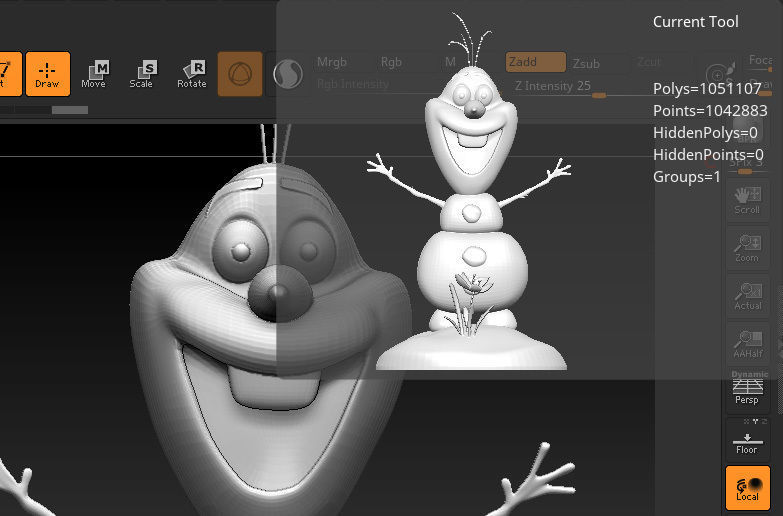Adjust the SPix 3 slider
This screenshot has width=783, height=516.
click(x=747, y=166)
